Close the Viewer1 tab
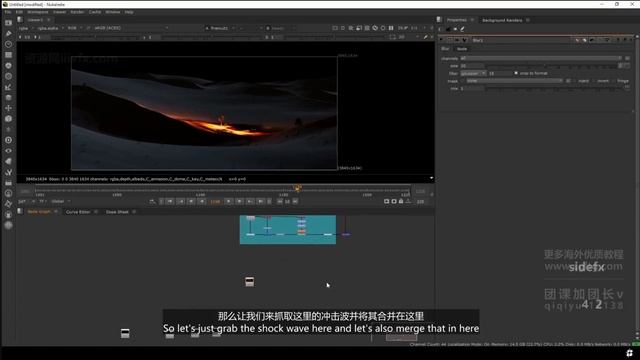The height and width of the screenshot is (360, 640). [x=49, y=20]
